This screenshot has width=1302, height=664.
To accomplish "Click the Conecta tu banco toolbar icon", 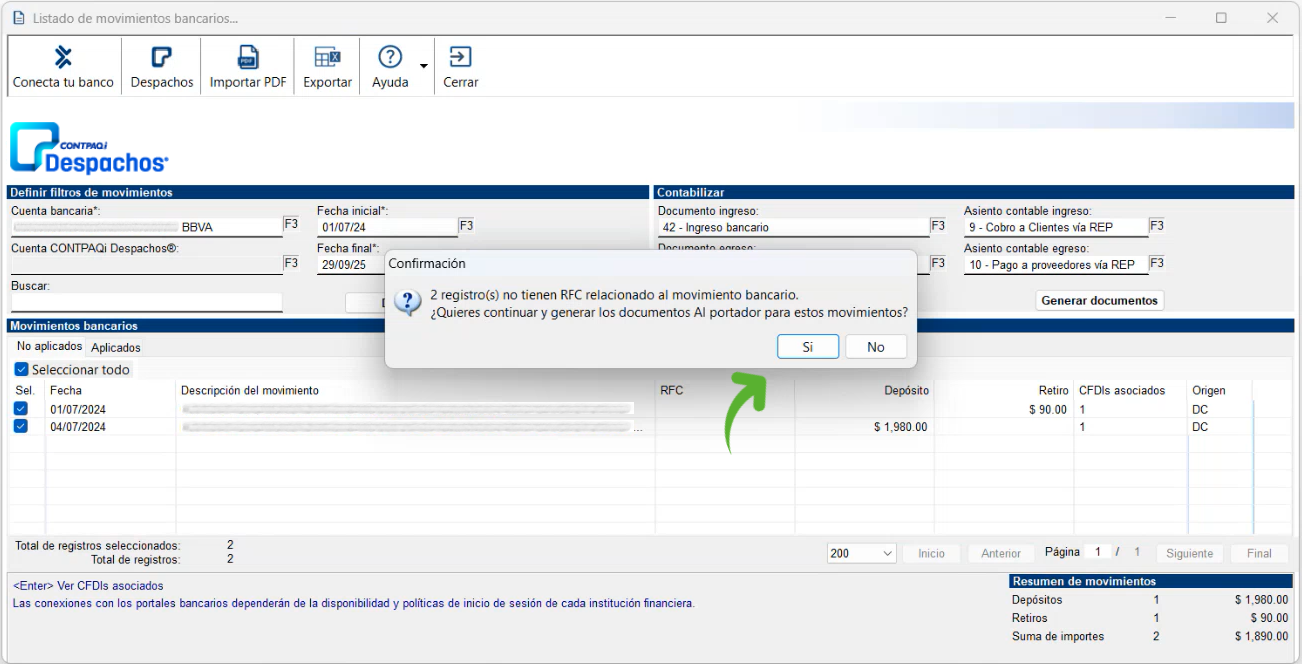I will point(63,57).
